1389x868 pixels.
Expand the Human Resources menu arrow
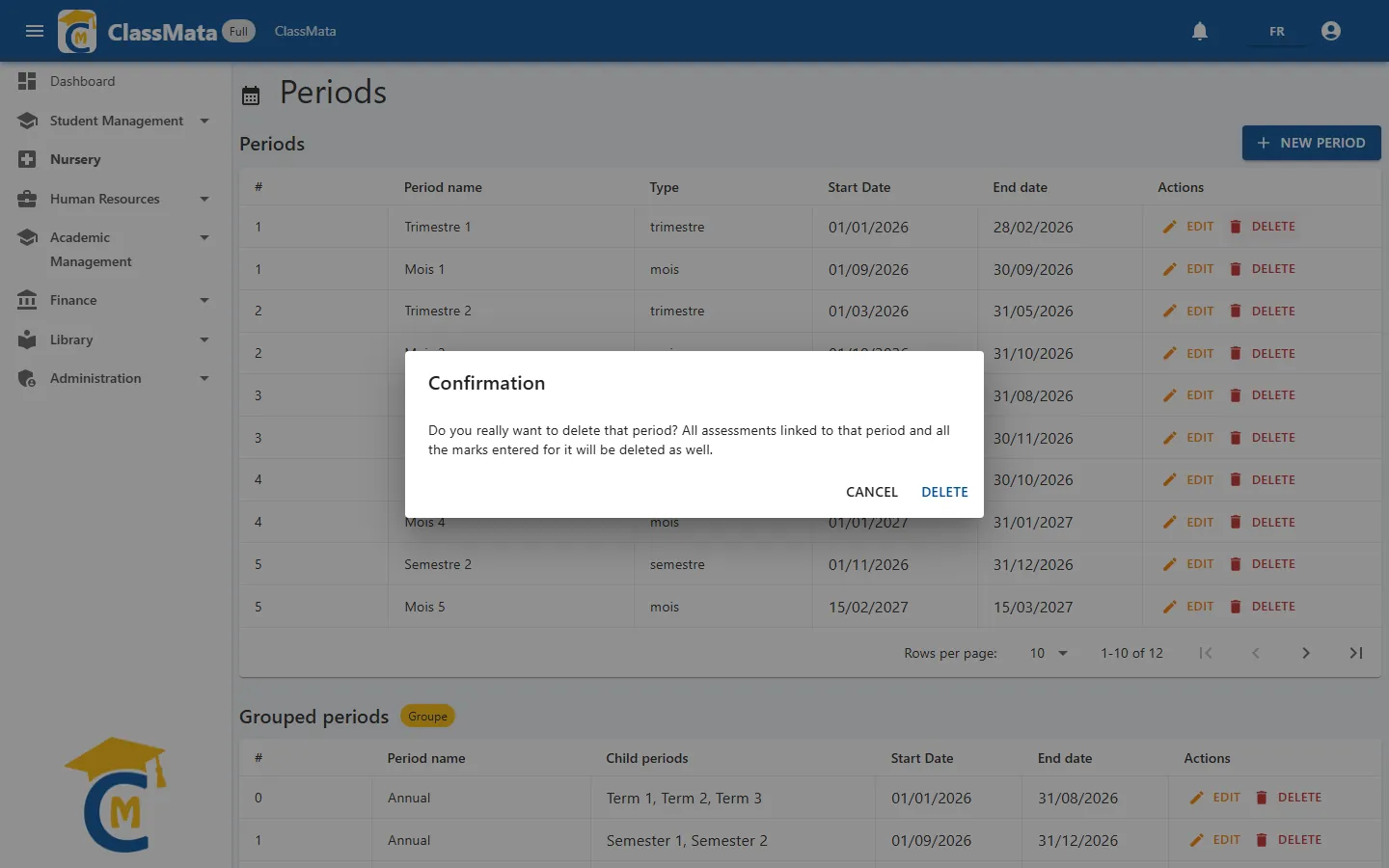point(204,199)
